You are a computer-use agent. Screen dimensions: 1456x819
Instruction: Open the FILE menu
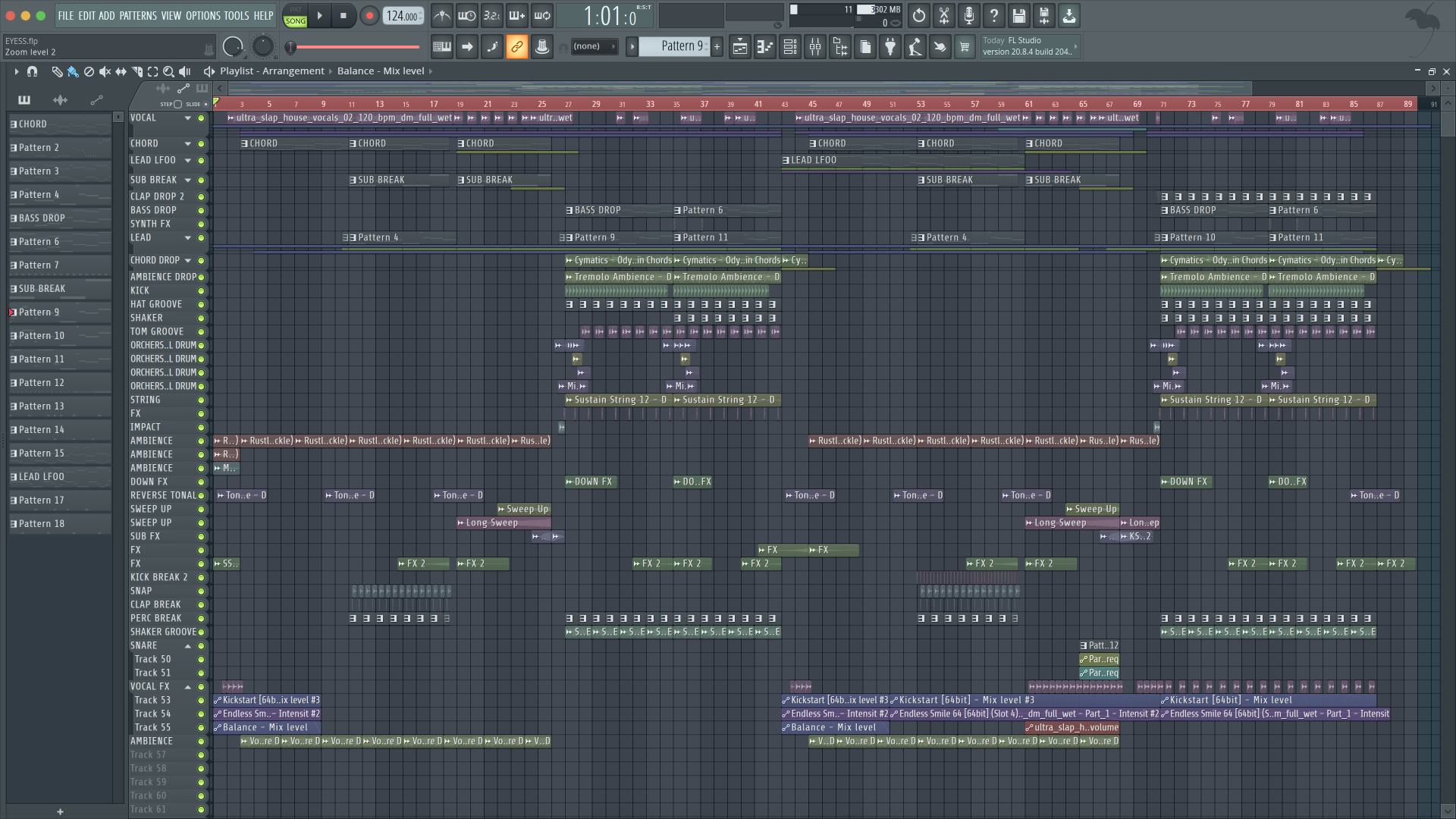point(66,16)
